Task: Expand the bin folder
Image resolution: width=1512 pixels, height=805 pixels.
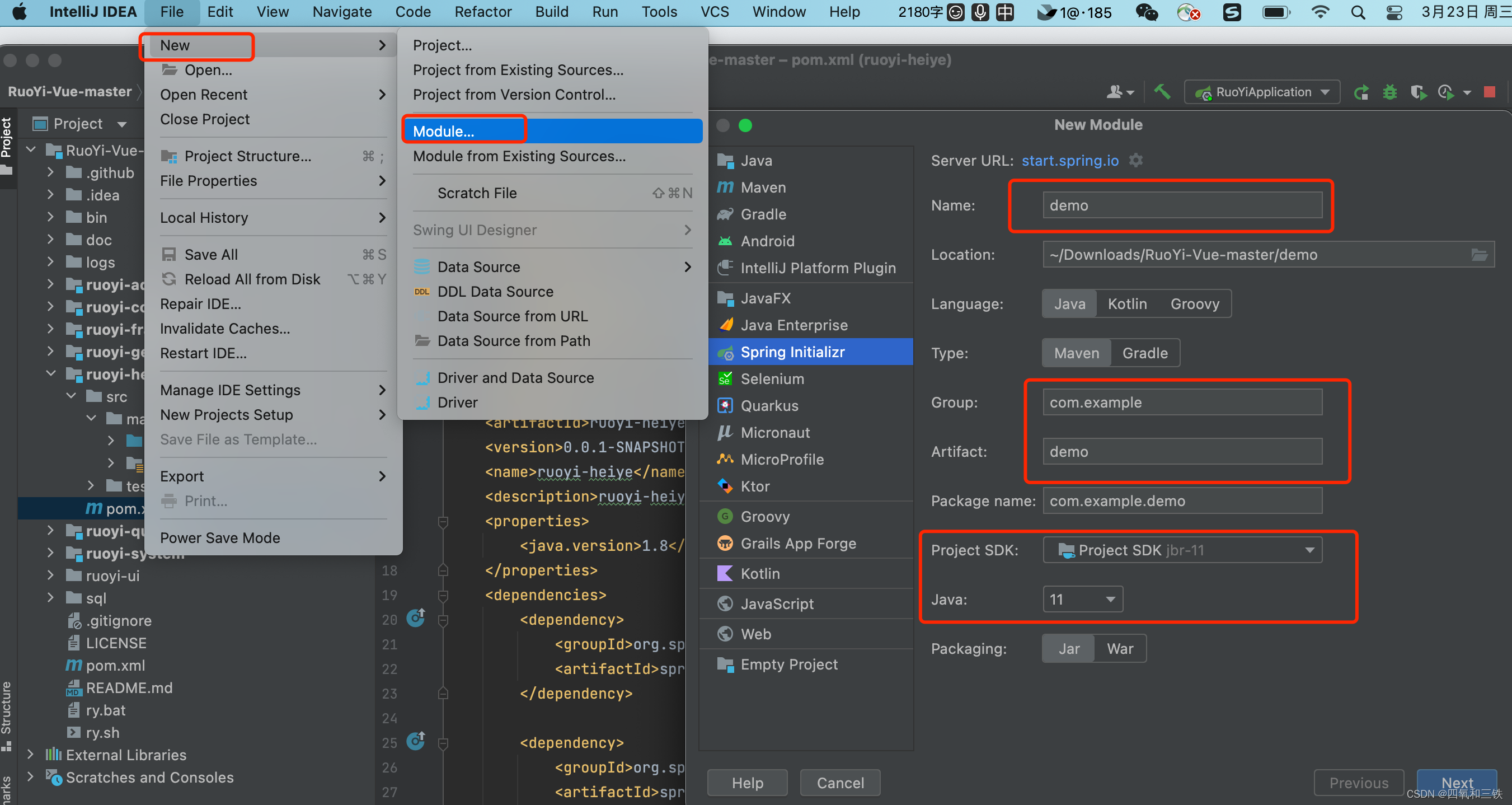Action: 50,217
